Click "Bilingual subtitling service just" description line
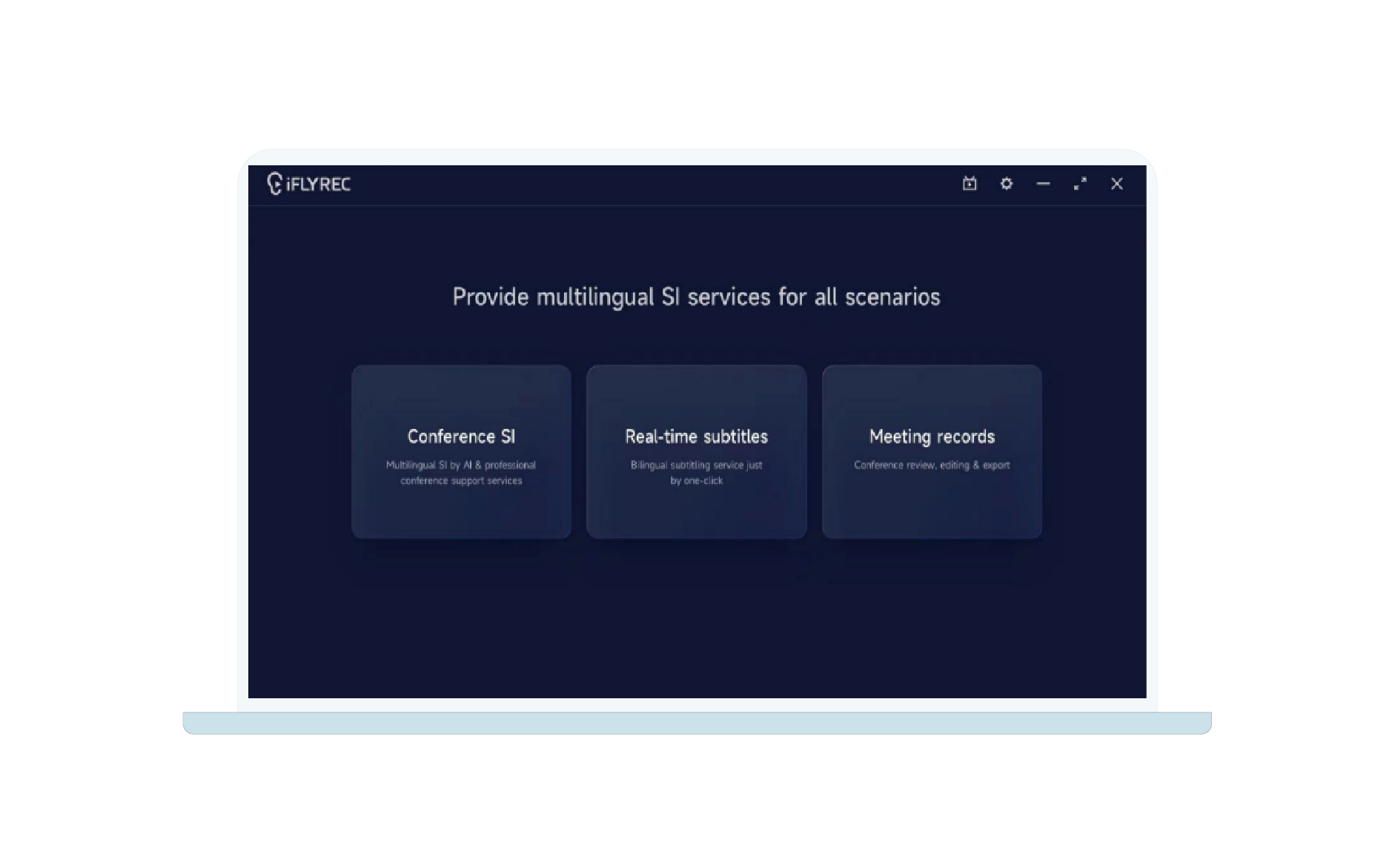Screen dimensions: 1375x868 pos(696,466)
